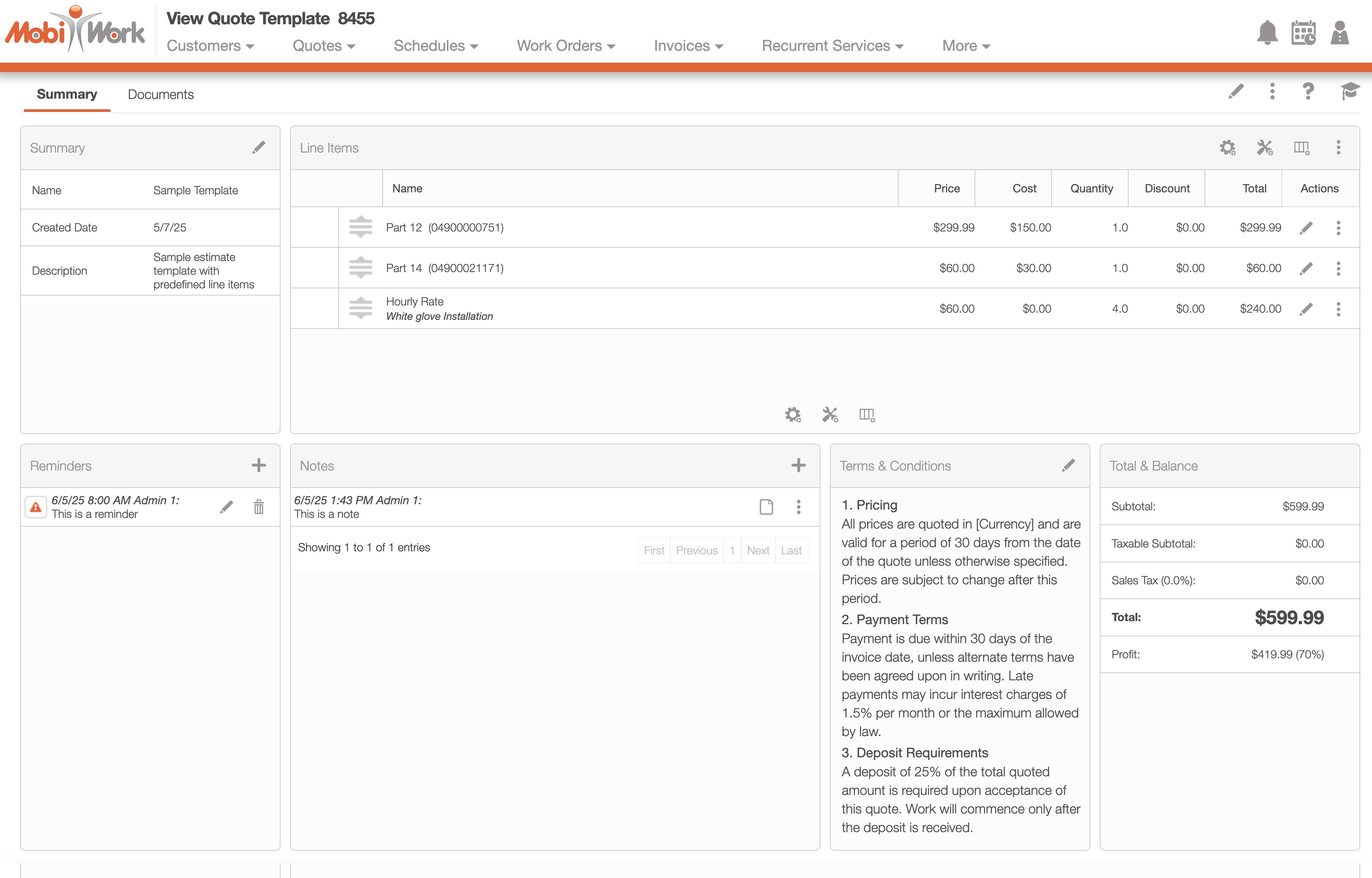Image resolution: width=1372 pixels, height=878 pixels.
Task: Open the More dropdown menu
Action: [x=966, y=46]
